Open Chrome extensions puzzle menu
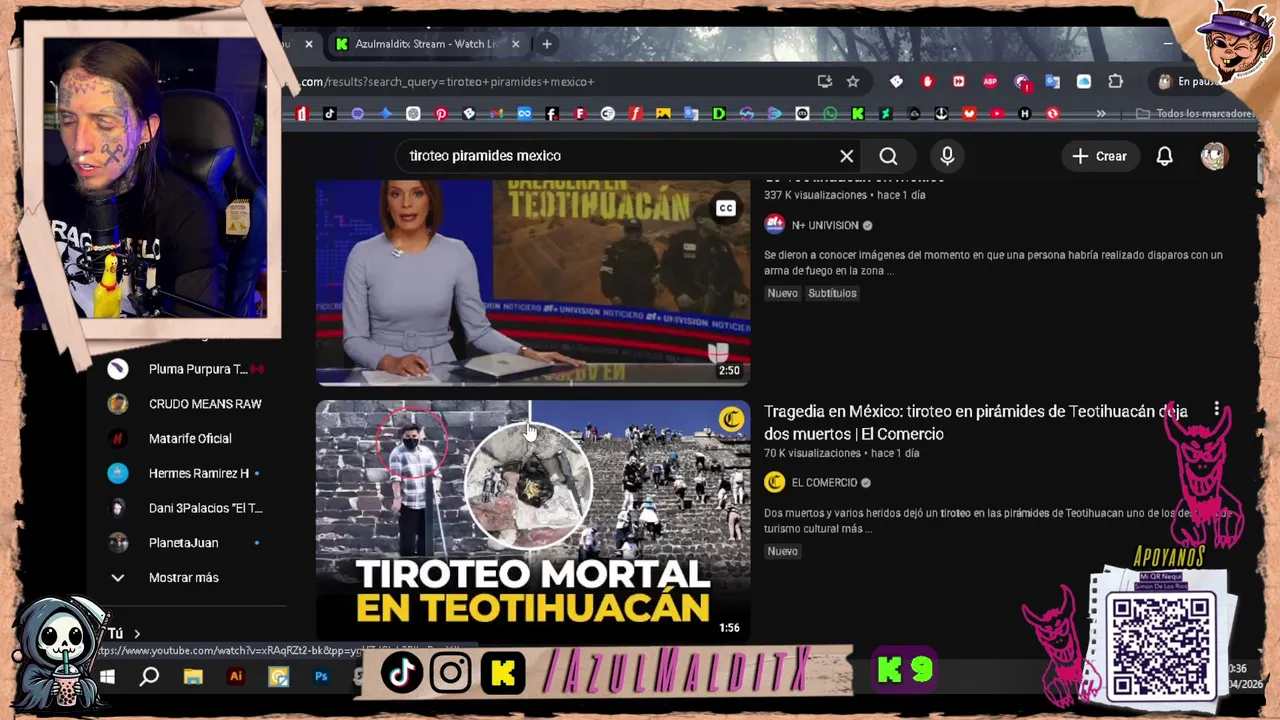 coord(1115,82)
